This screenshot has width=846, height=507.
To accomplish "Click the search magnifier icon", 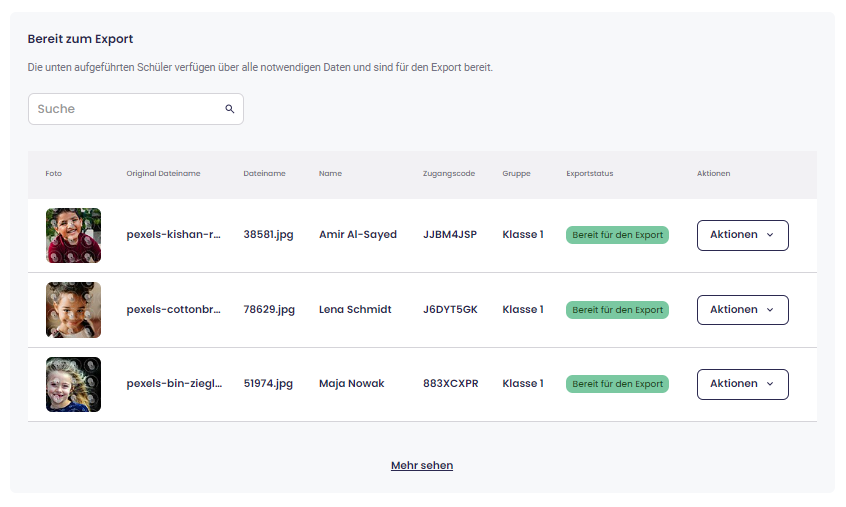I will click(x=230, y=109).
